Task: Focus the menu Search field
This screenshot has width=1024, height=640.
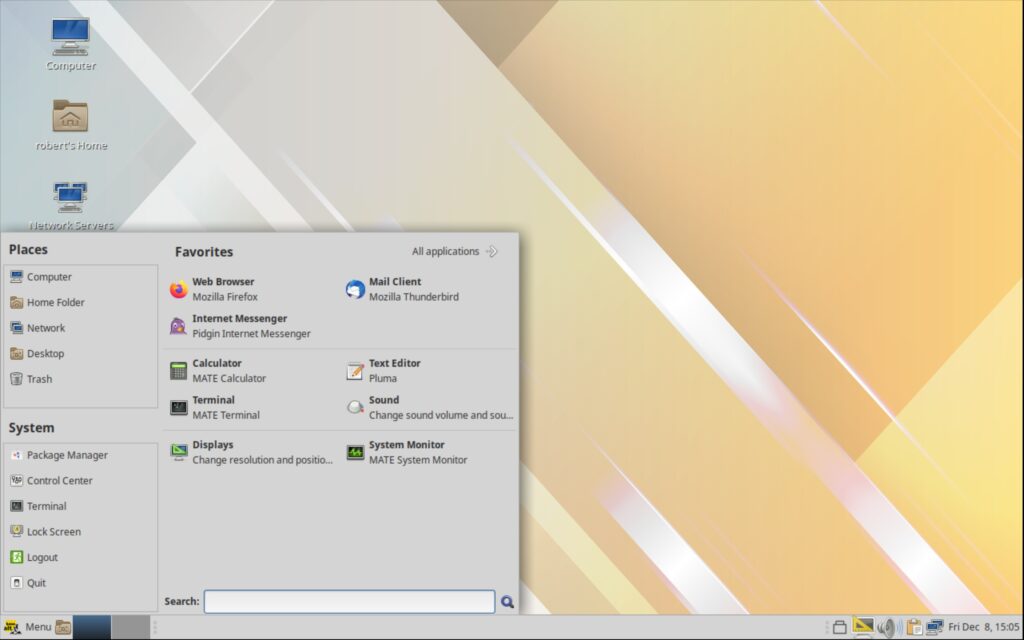Action: pos(349,601)
